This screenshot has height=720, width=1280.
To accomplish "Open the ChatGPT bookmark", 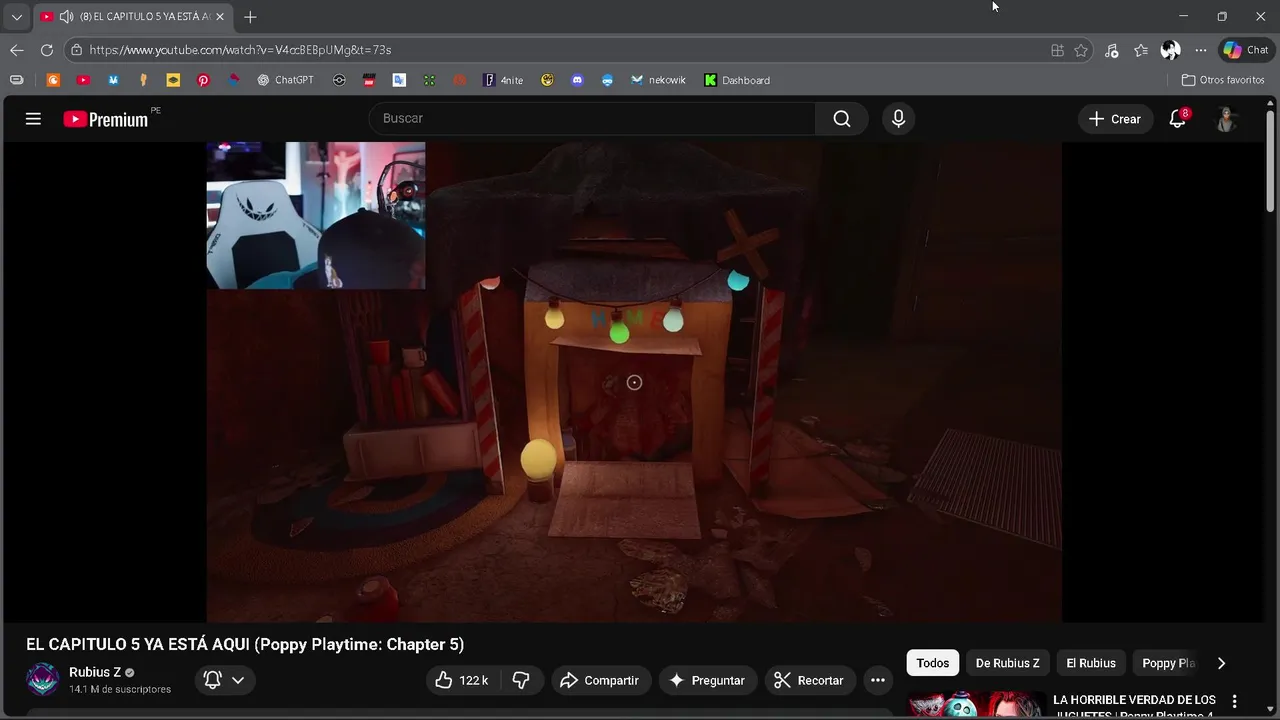I will pyautogui.click(x=285, y=80).
